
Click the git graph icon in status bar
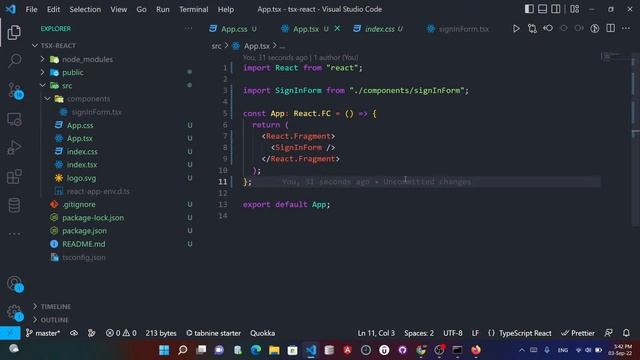point(91,333)
